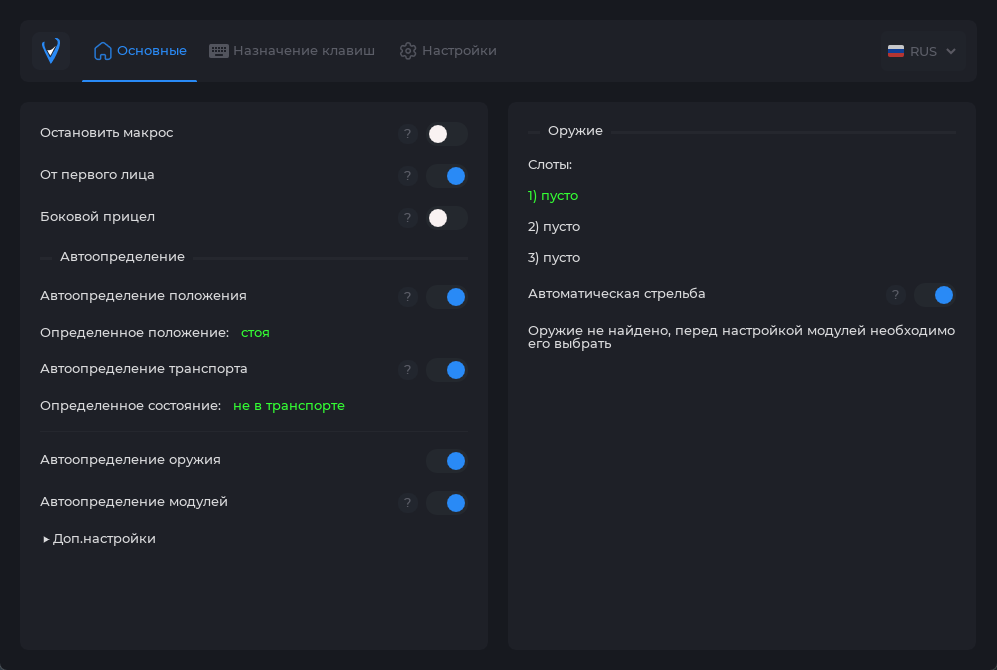Disable the От первого лица toggle

[x=447, y=176]
